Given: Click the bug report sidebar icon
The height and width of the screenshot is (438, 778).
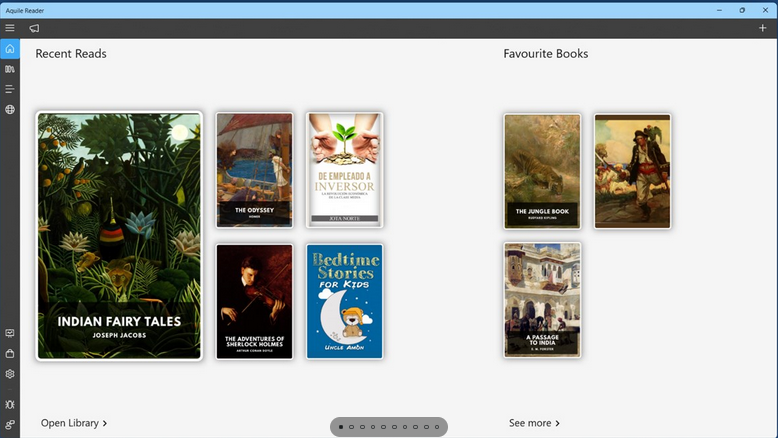Looking at the screenshot, I should [x=10, y=404].
